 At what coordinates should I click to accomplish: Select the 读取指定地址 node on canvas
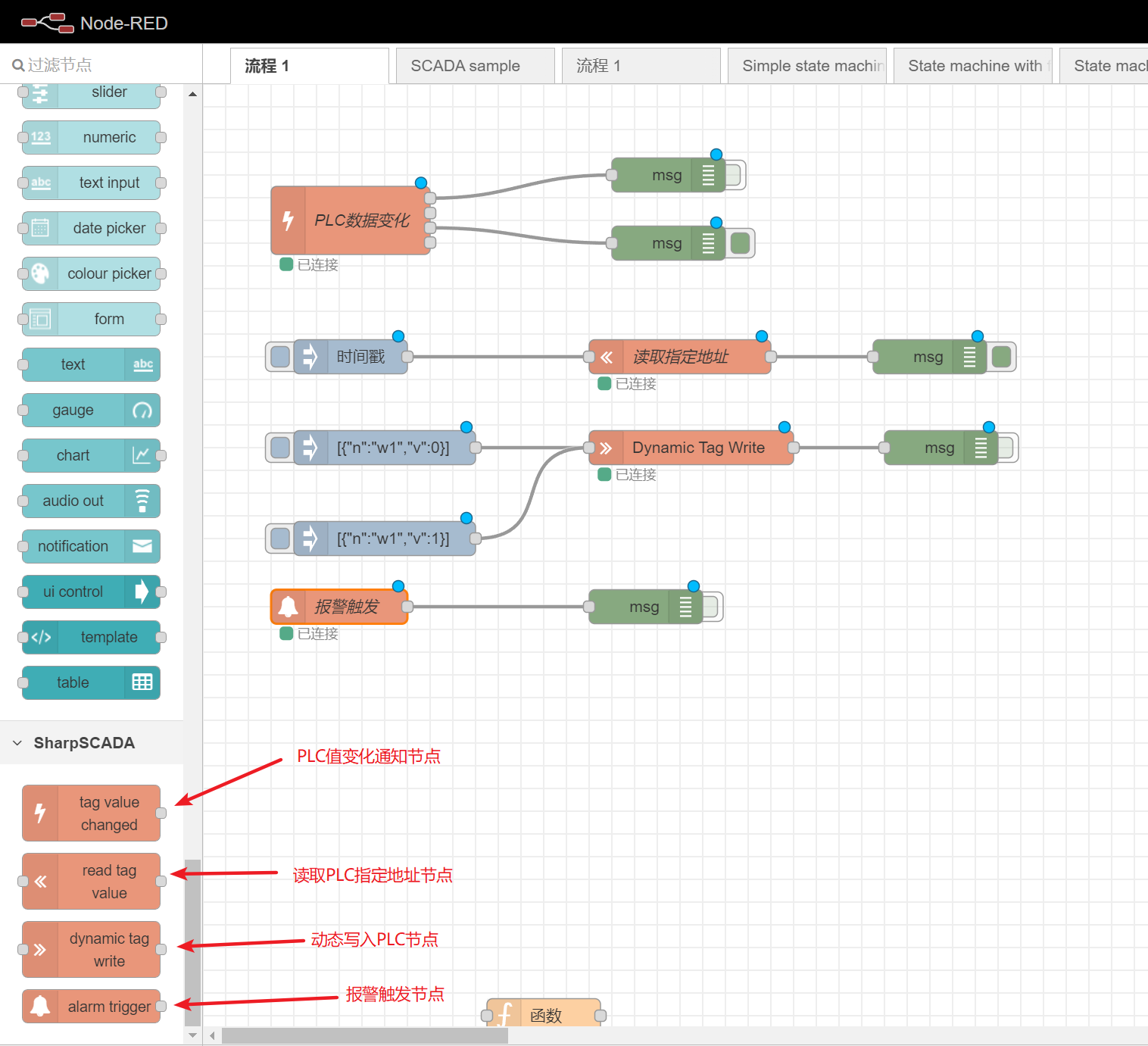pos(680,357)
